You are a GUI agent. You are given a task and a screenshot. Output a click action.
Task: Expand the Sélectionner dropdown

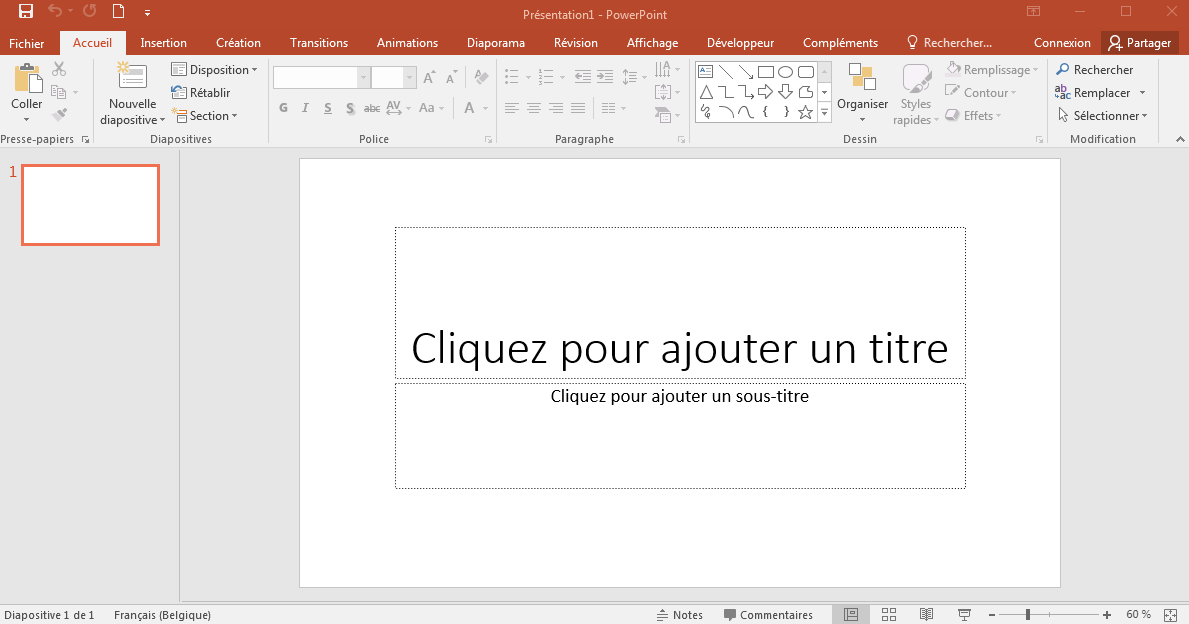tap(1103, 116)
